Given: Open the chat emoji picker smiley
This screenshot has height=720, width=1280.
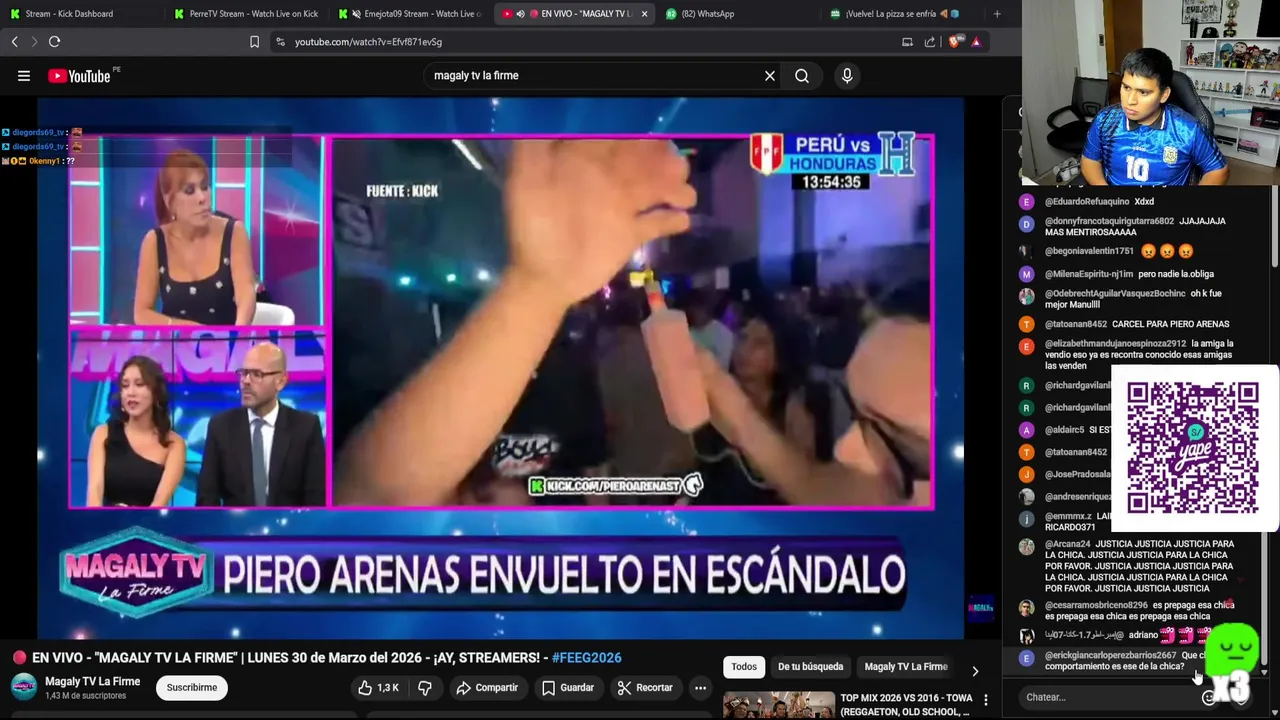Looking at the screenshot, I should (1209, 697).
